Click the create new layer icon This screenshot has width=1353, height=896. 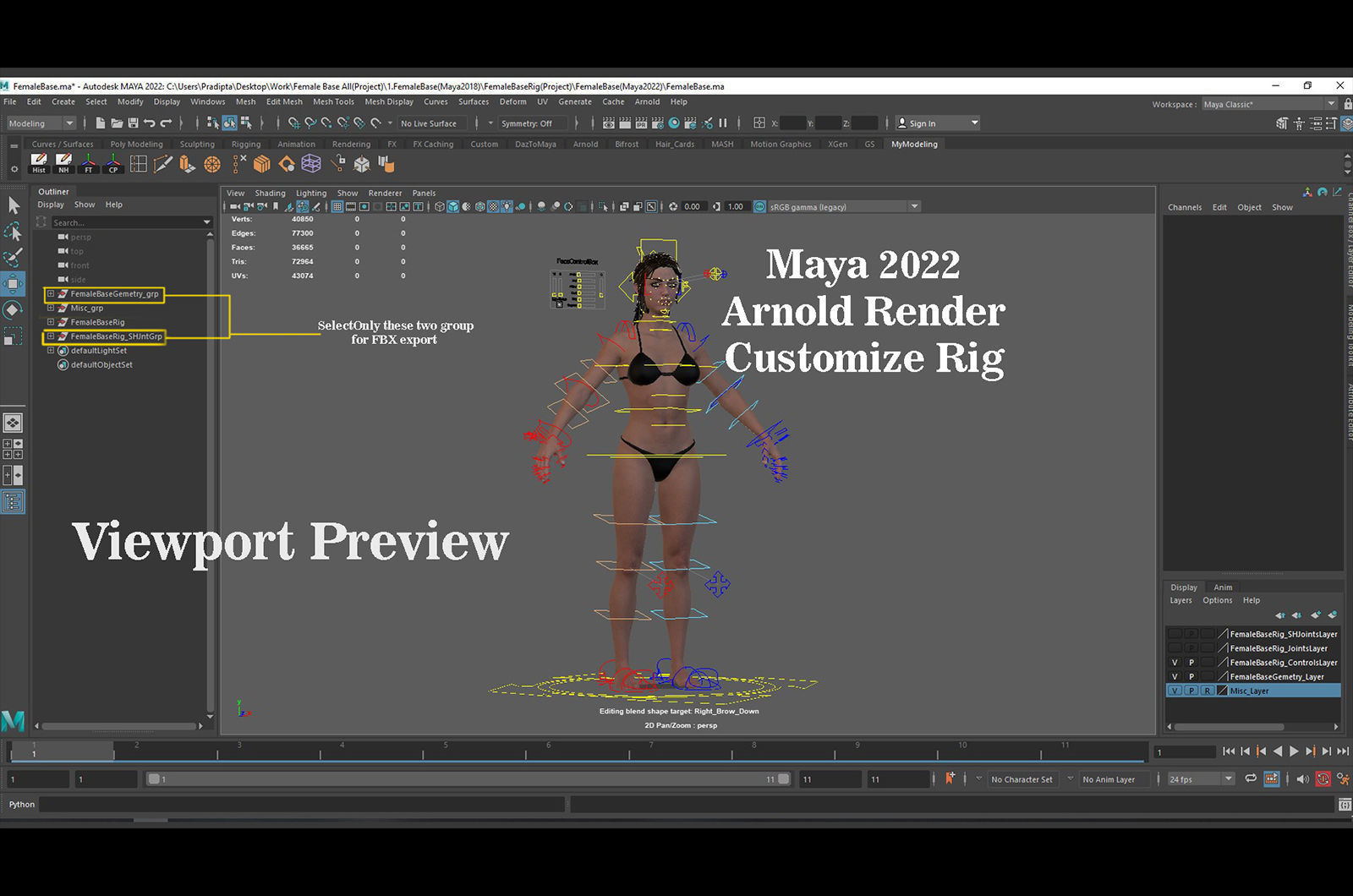1315,615
